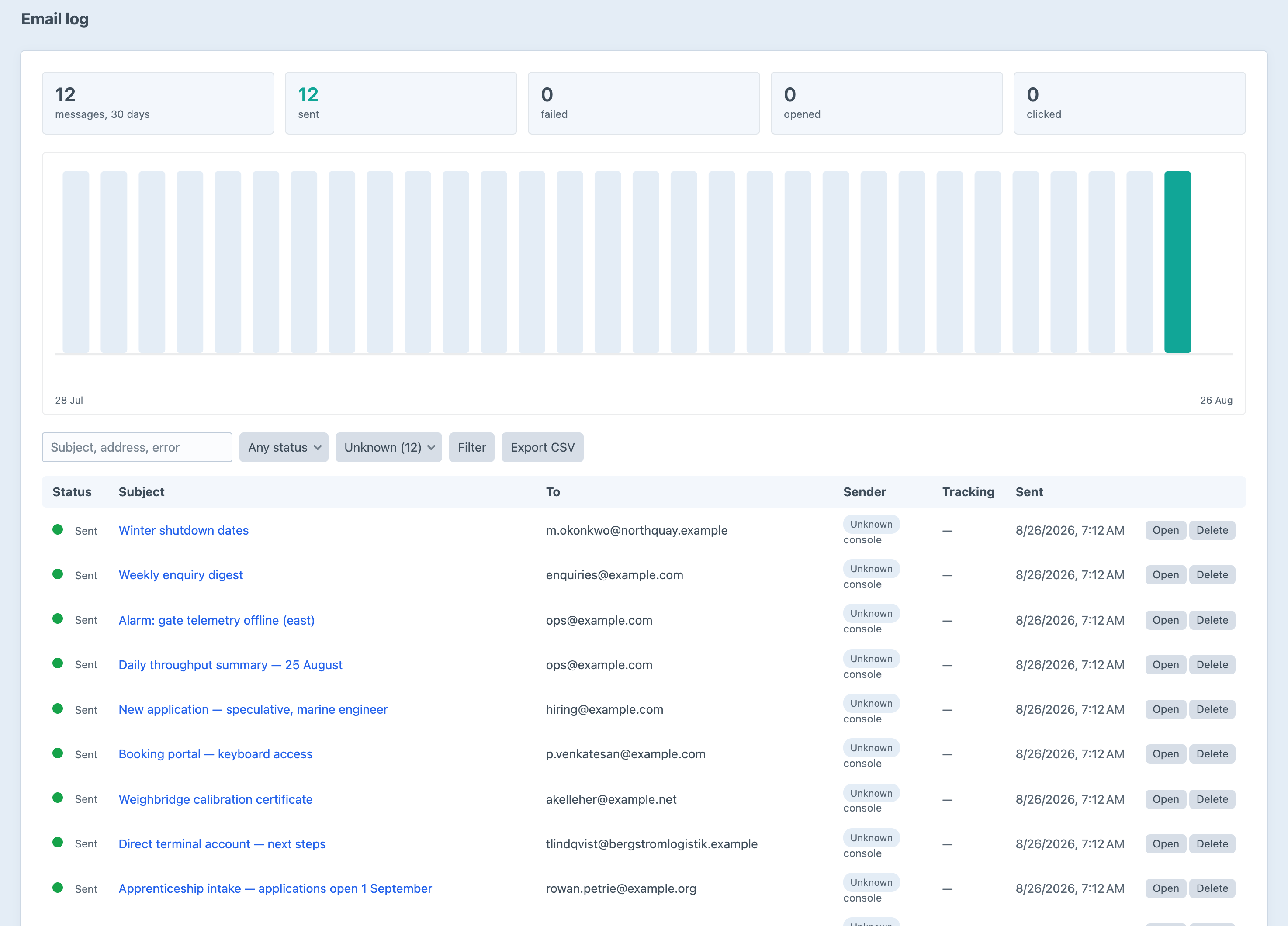Click Delete button for Alarm: gate telemetry row
Screen dimensions: 1288x926
(x=1212, y=621)
